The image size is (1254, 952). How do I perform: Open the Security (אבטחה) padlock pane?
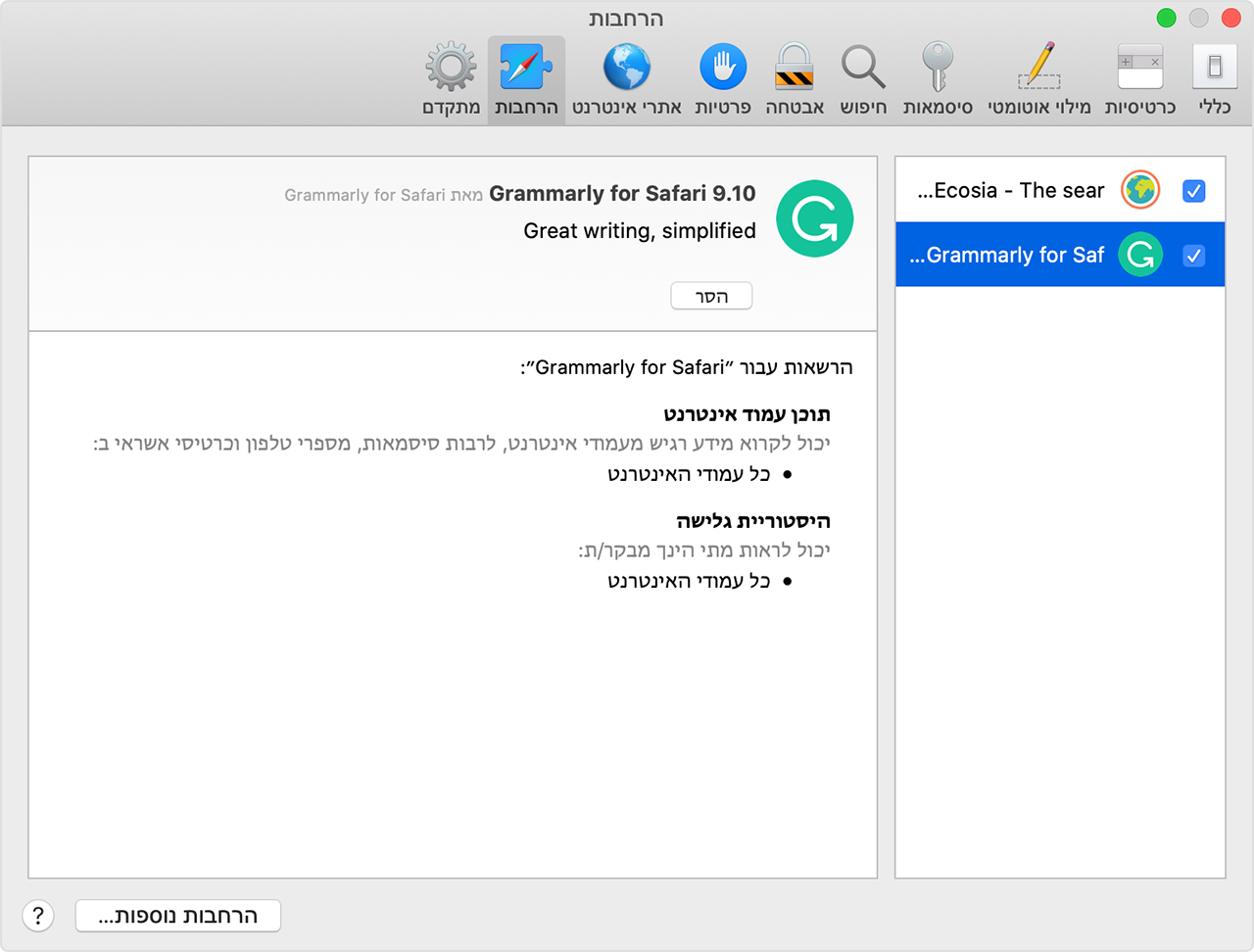click(794, 79)
